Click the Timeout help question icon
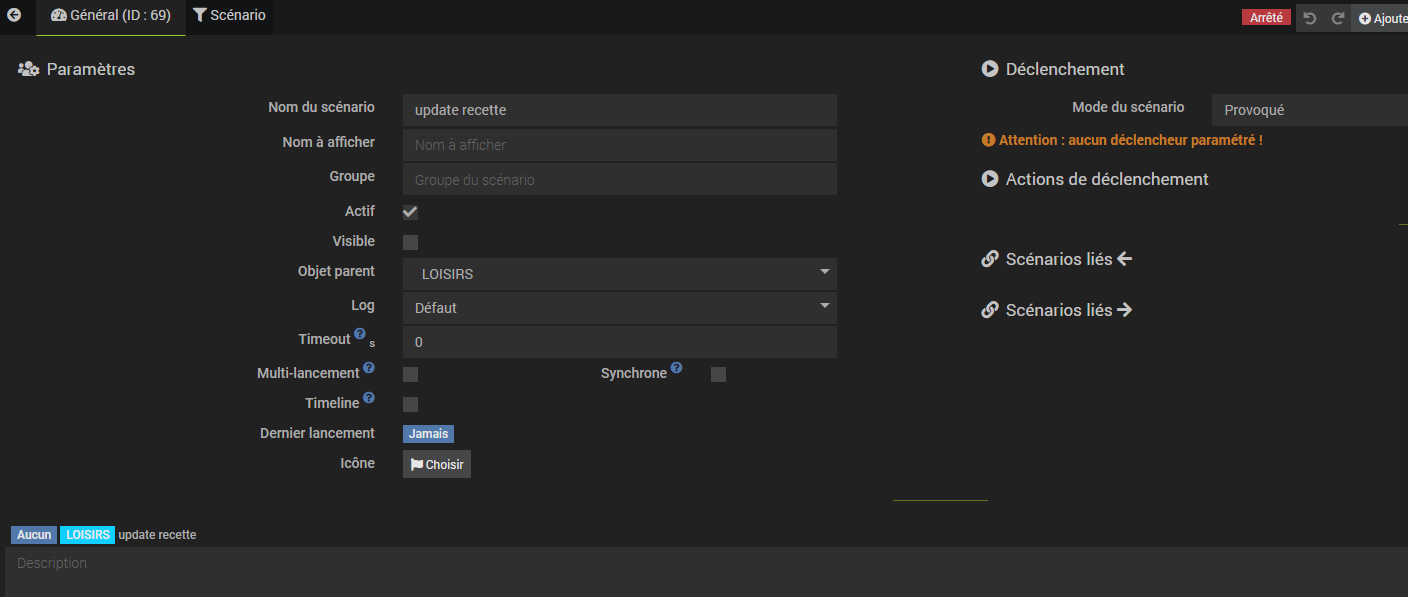This screenshot has width=1408, height=597. [360, 334]
